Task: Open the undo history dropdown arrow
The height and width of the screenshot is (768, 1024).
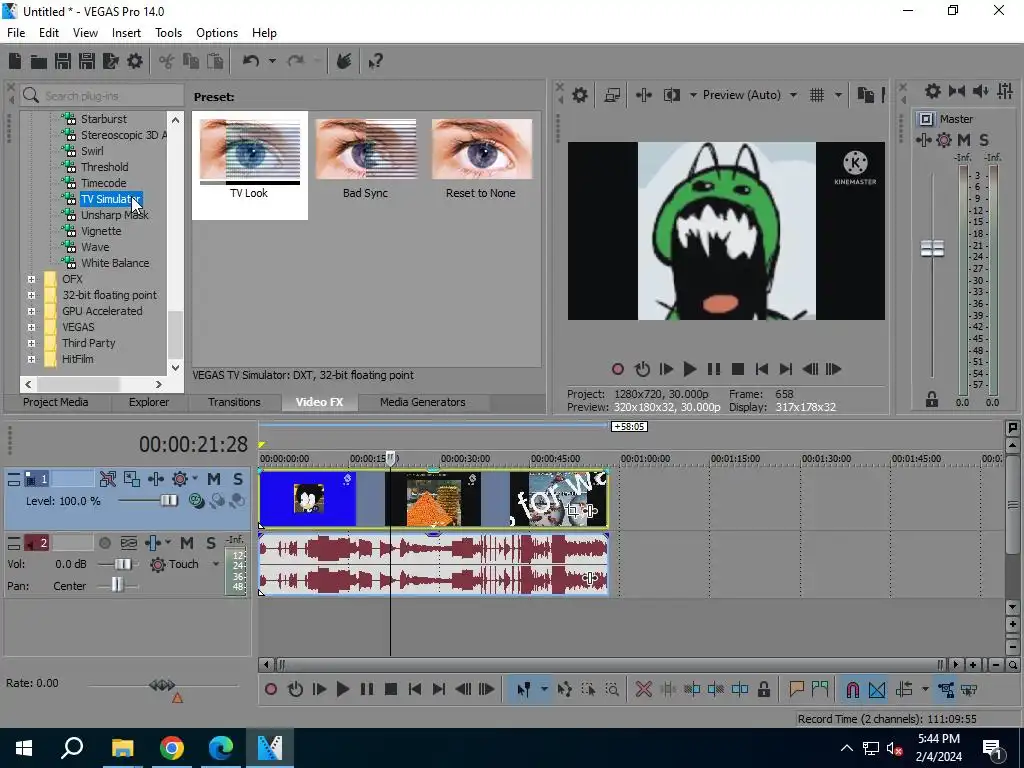Action: pyautogui.click(x=272, y=61)
